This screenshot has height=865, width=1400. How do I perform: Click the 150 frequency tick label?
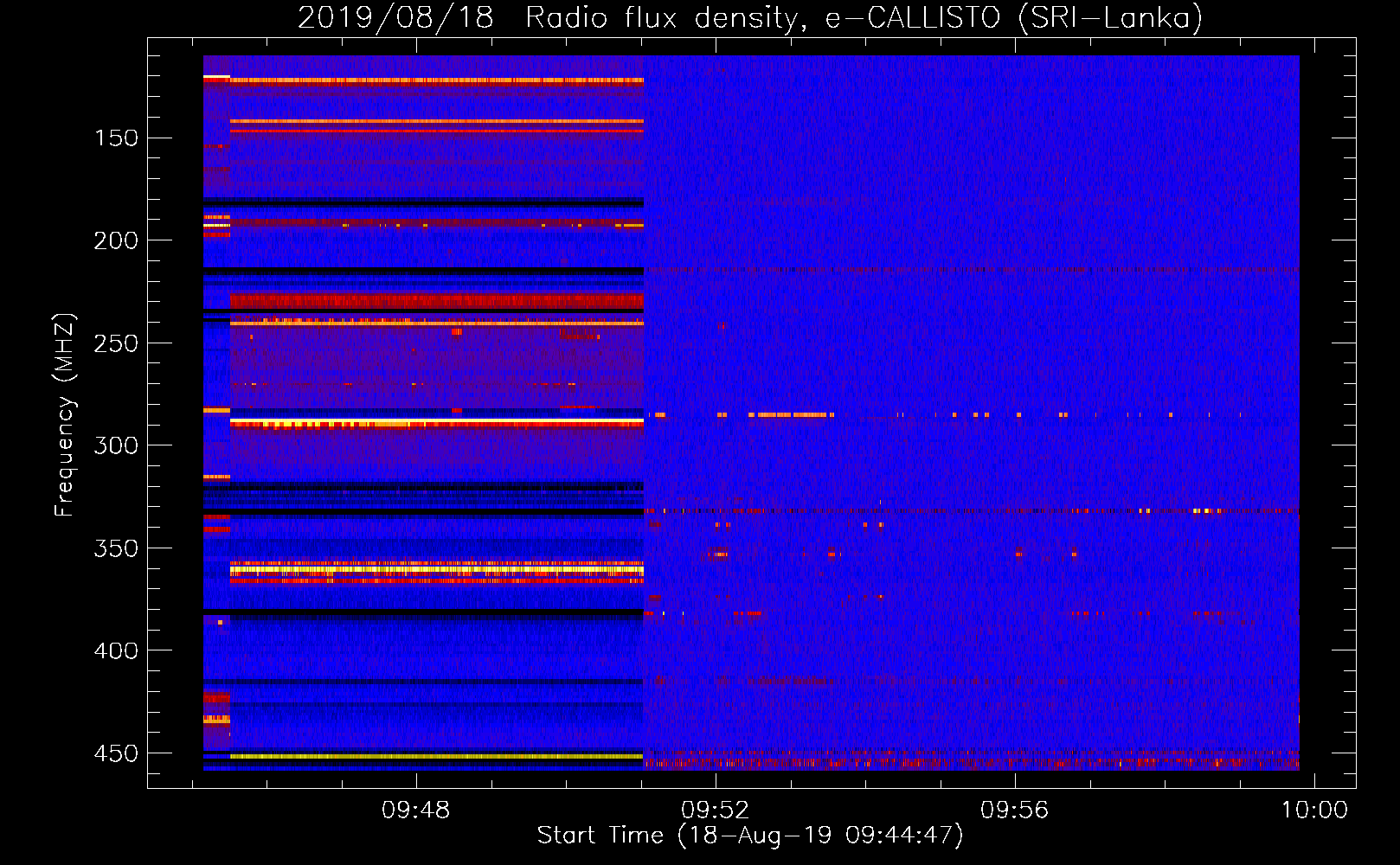pos(116,138)
